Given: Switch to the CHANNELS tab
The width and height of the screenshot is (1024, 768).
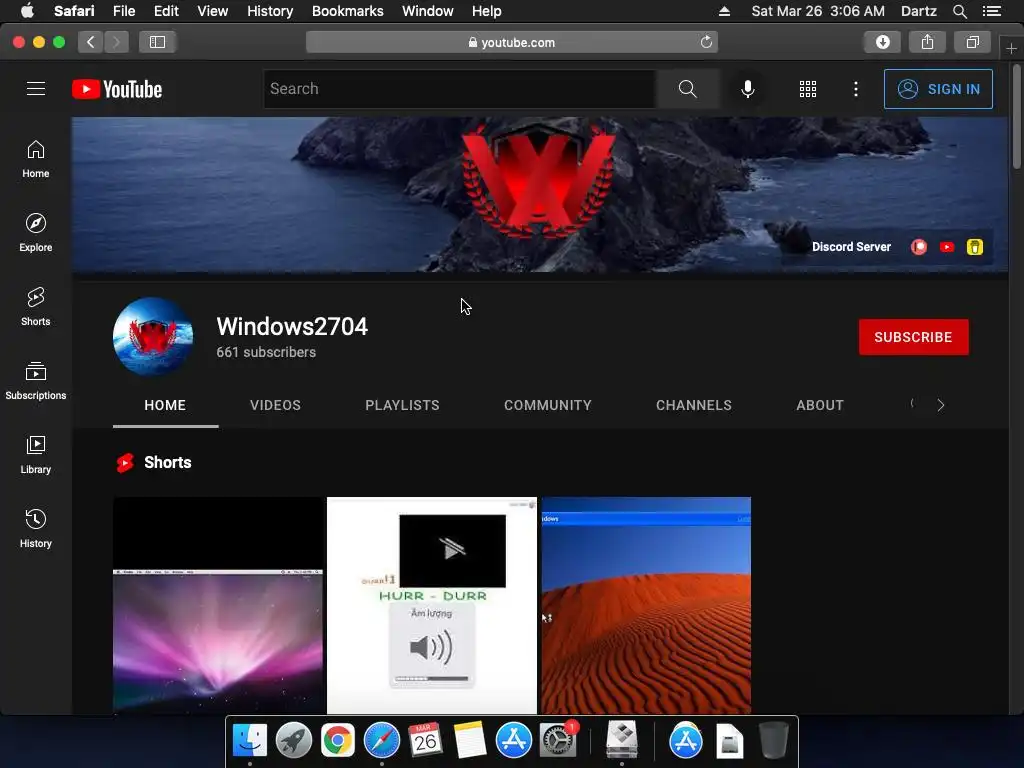Looking at the screenshot, I should coord(694,405).
